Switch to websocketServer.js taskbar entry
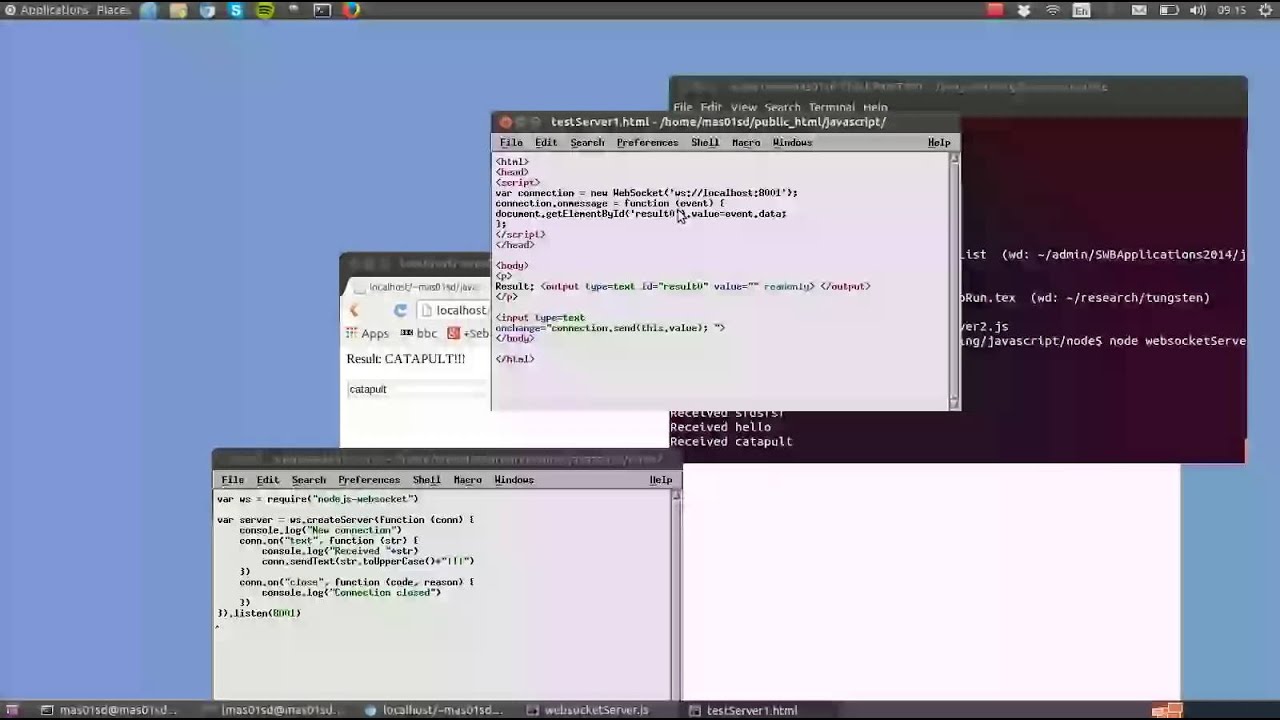Image resolution: width=1280 pixels, height=720 pixels. (588, 710)
